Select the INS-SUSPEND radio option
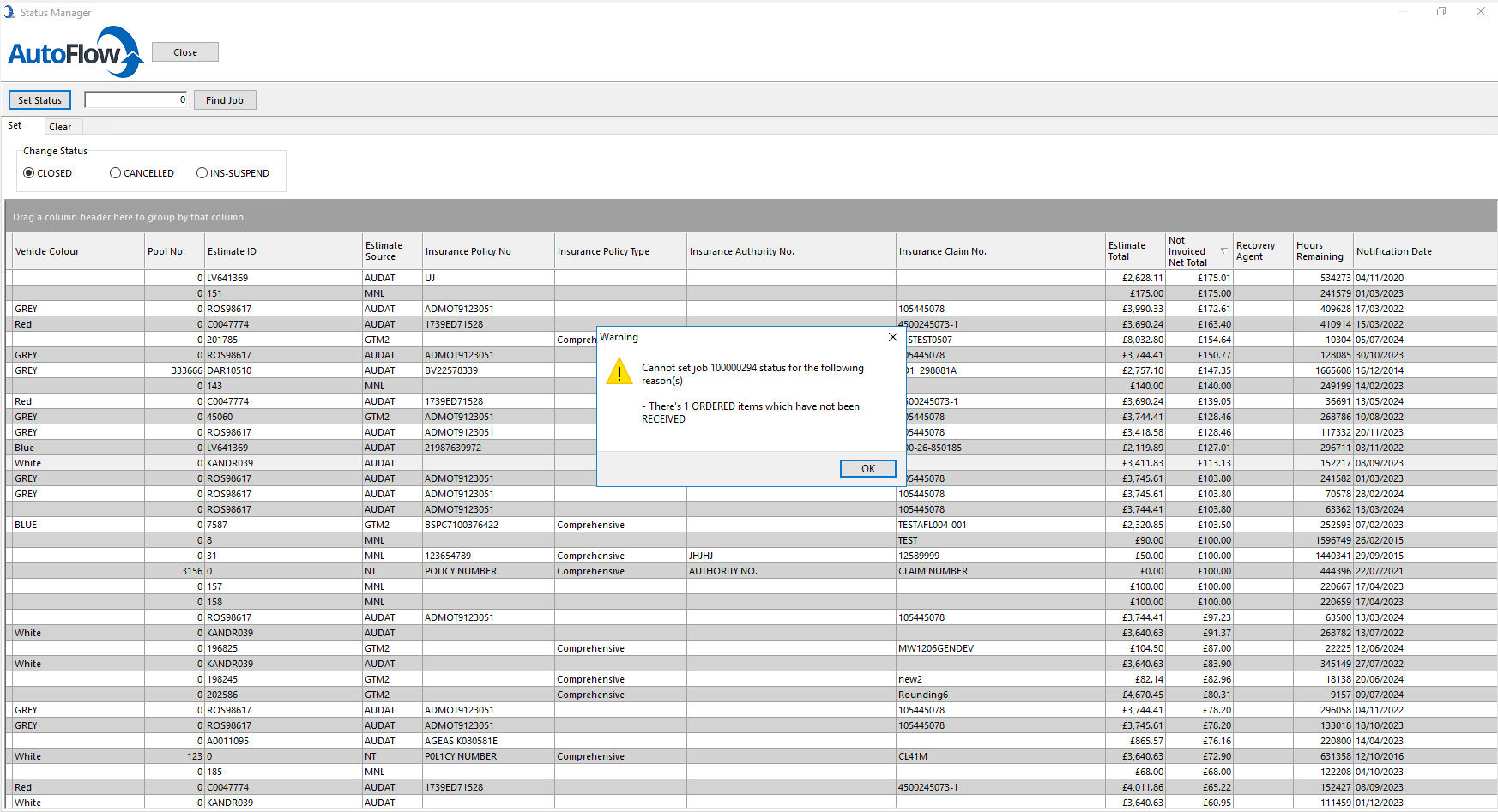This screenshot has height=812, width=1498. [x=233, y=173]
